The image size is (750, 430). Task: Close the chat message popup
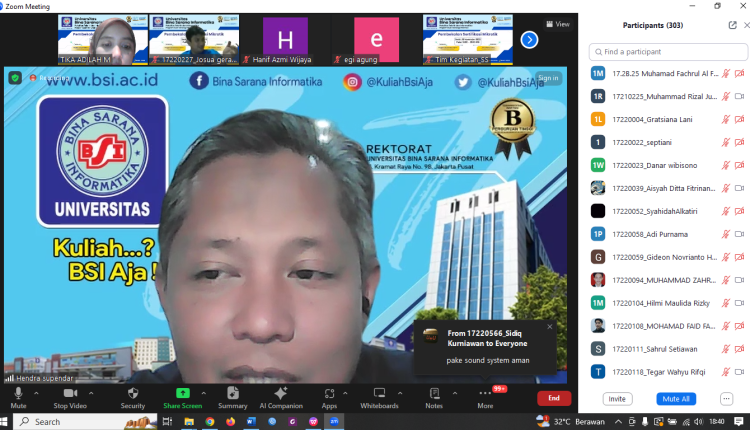click(x=550, y=327)
